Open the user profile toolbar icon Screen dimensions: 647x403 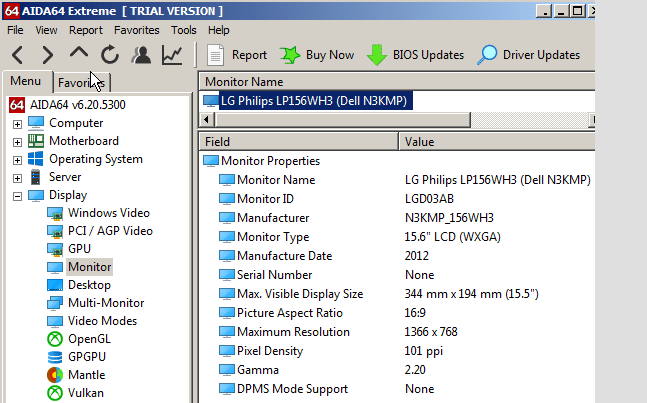pos(141,55)
